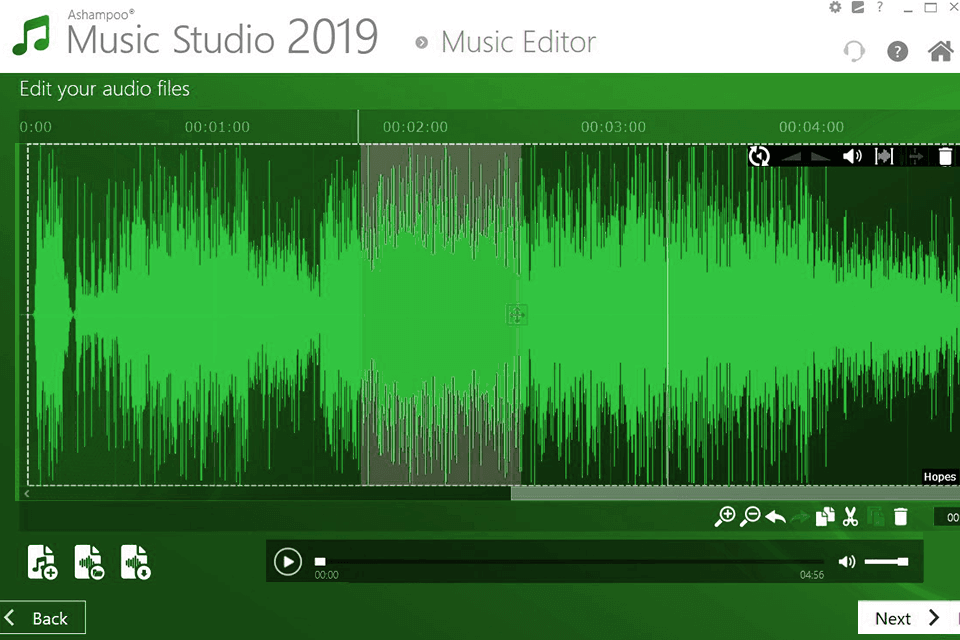
Task: Click the fade-out ramp icon on the track
Action: tap(820, 157)
